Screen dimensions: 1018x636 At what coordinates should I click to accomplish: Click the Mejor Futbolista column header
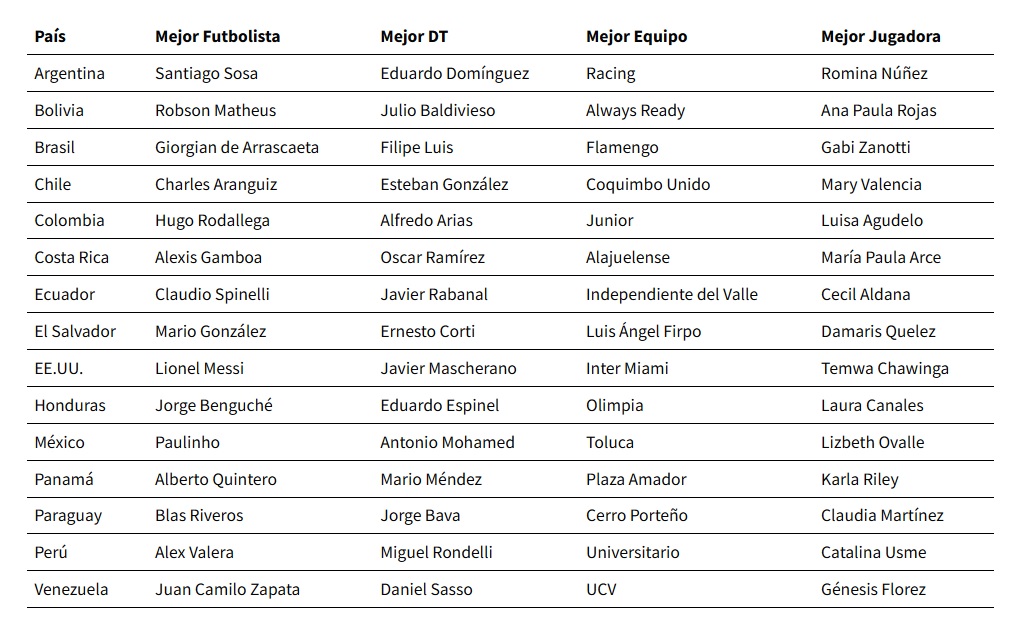(x=217, y=36)
